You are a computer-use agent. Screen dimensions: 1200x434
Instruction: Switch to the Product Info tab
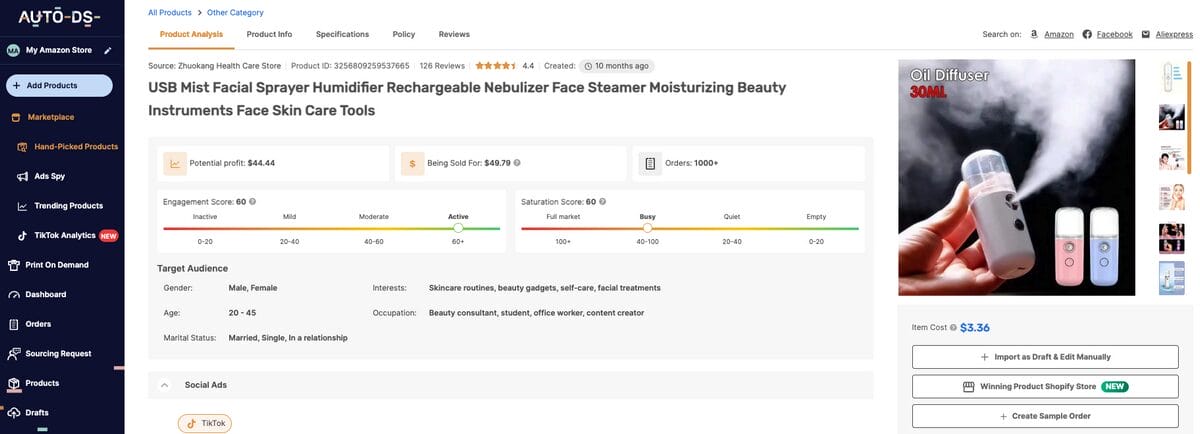[x=270, y=34]
